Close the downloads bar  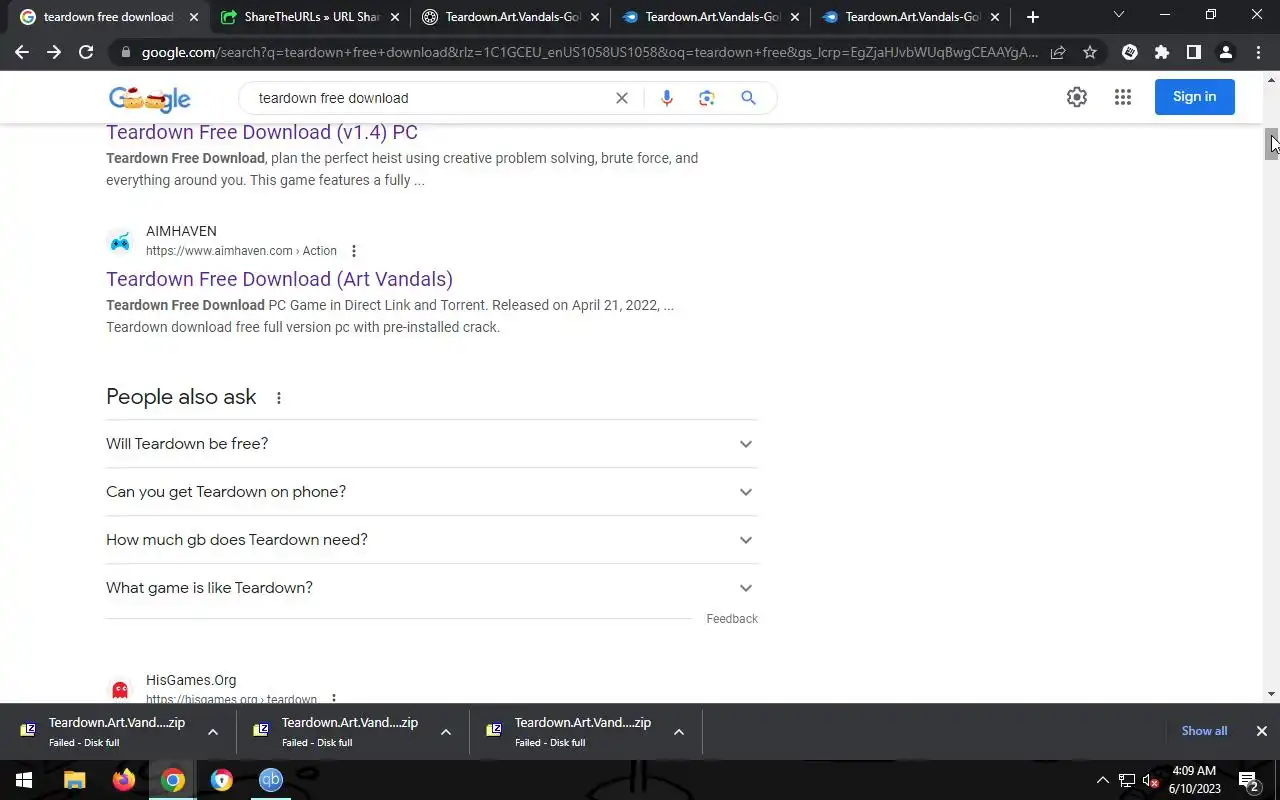[1262, 731]
